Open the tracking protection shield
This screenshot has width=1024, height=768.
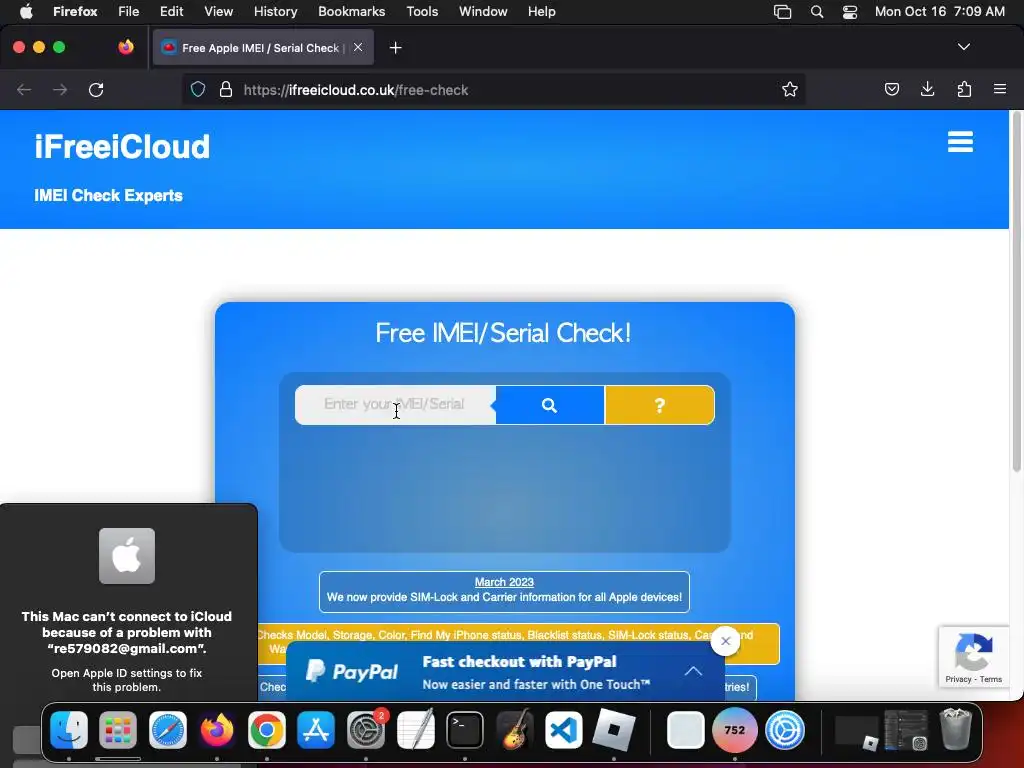[198, 89]
